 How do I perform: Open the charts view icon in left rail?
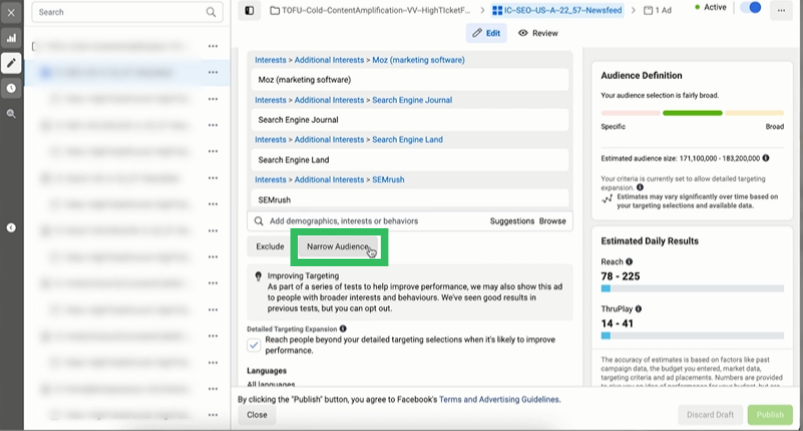11,38
